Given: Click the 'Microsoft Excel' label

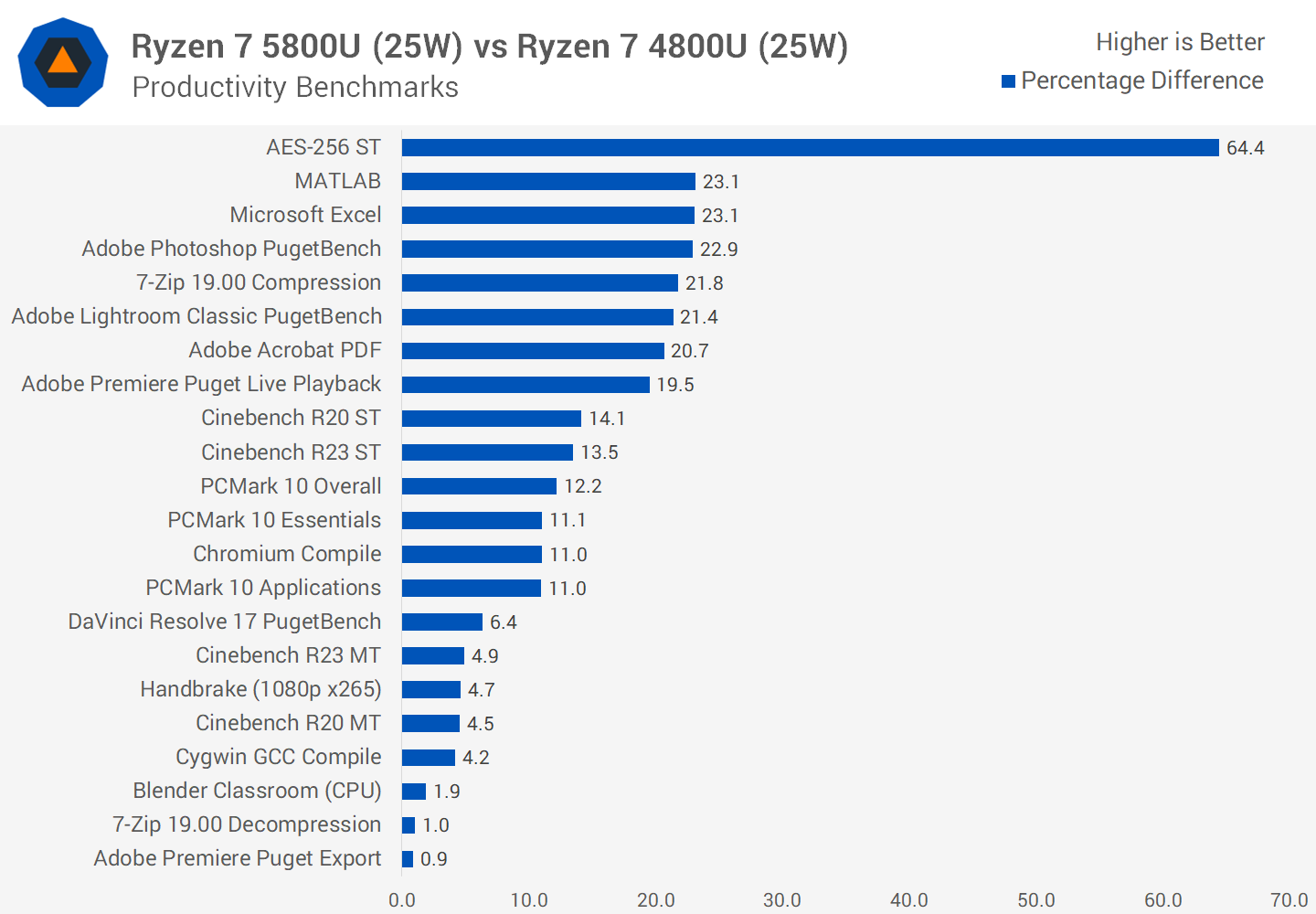Looking at the screenshot, I should pyautogui.click(x=305, y=215).
